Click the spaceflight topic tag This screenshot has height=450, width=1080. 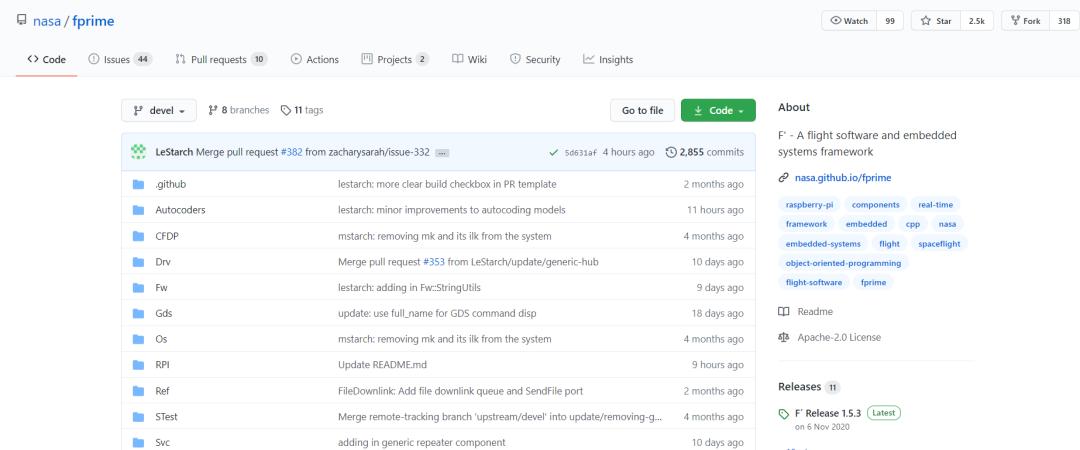pyautogui.click(x=939, y=243)
